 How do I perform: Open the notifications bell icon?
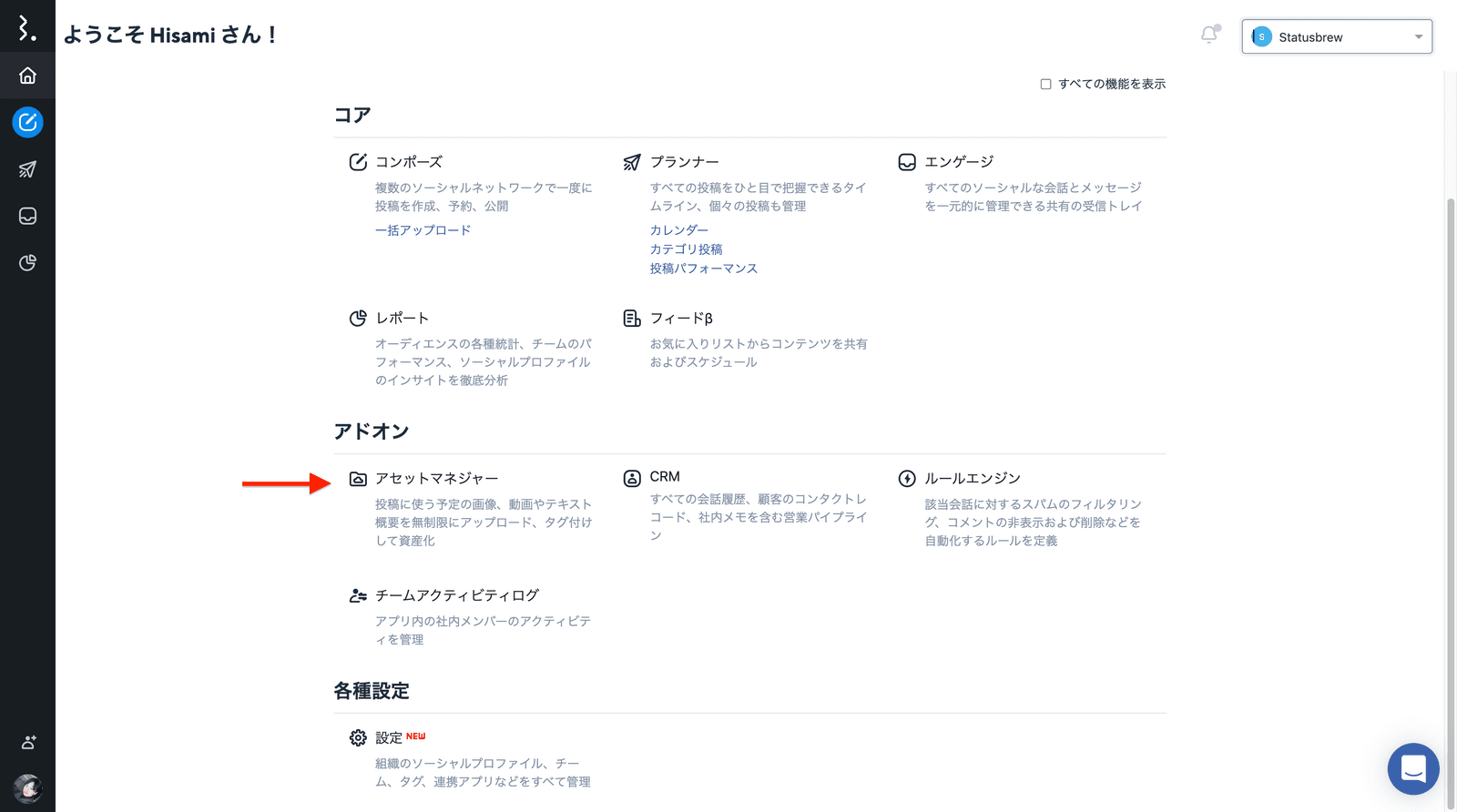pyautogui.click(x=1209, y=35)
